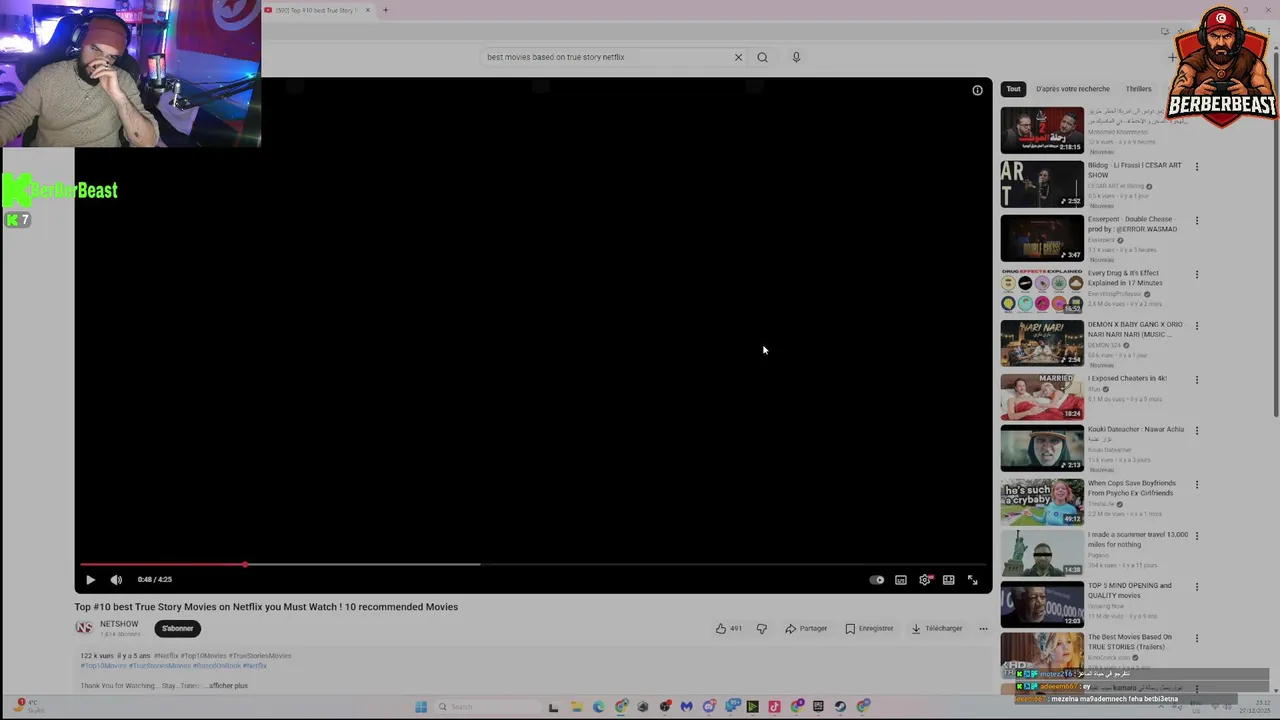Click the Télécharger download button
Viewport: 1280px width, 720px height.
[x=937, y=629]
